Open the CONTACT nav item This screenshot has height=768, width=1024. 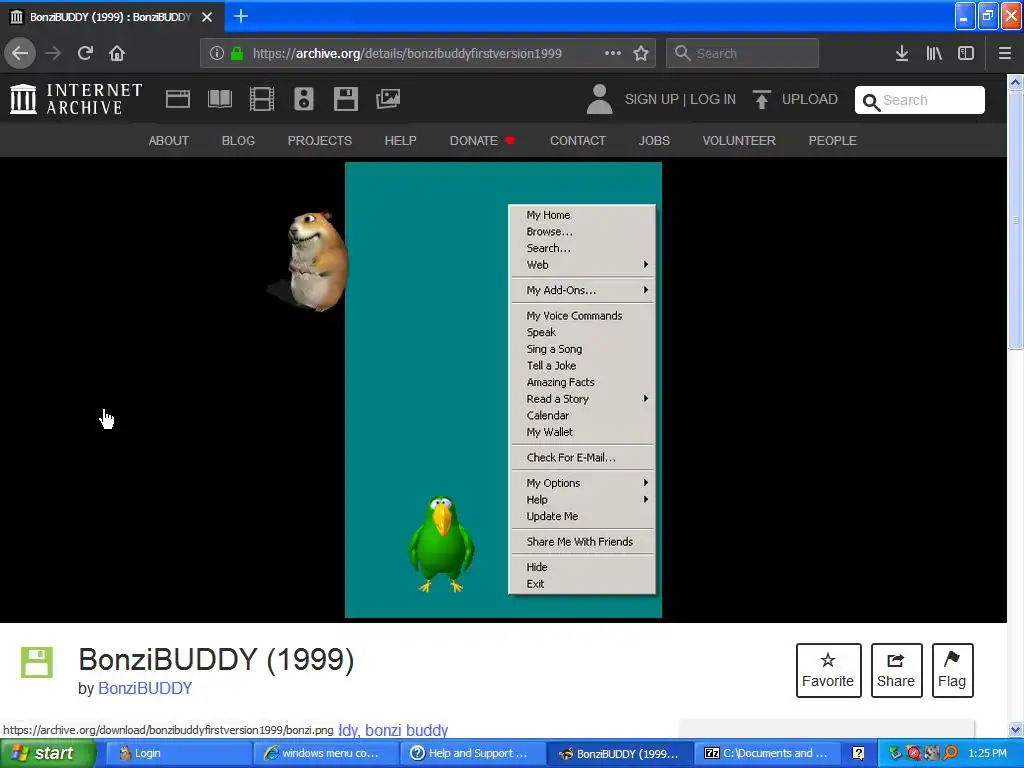(577, 140)
